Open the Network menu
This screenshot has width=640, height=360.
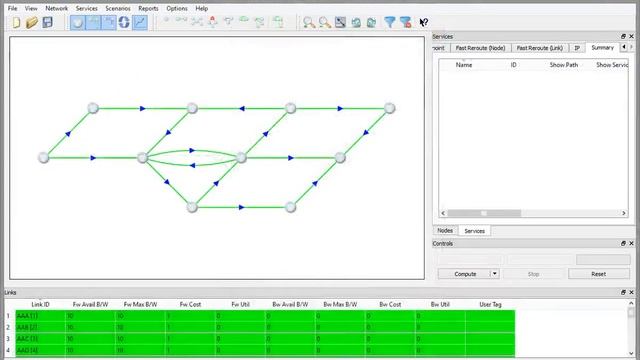click(57, 8)
